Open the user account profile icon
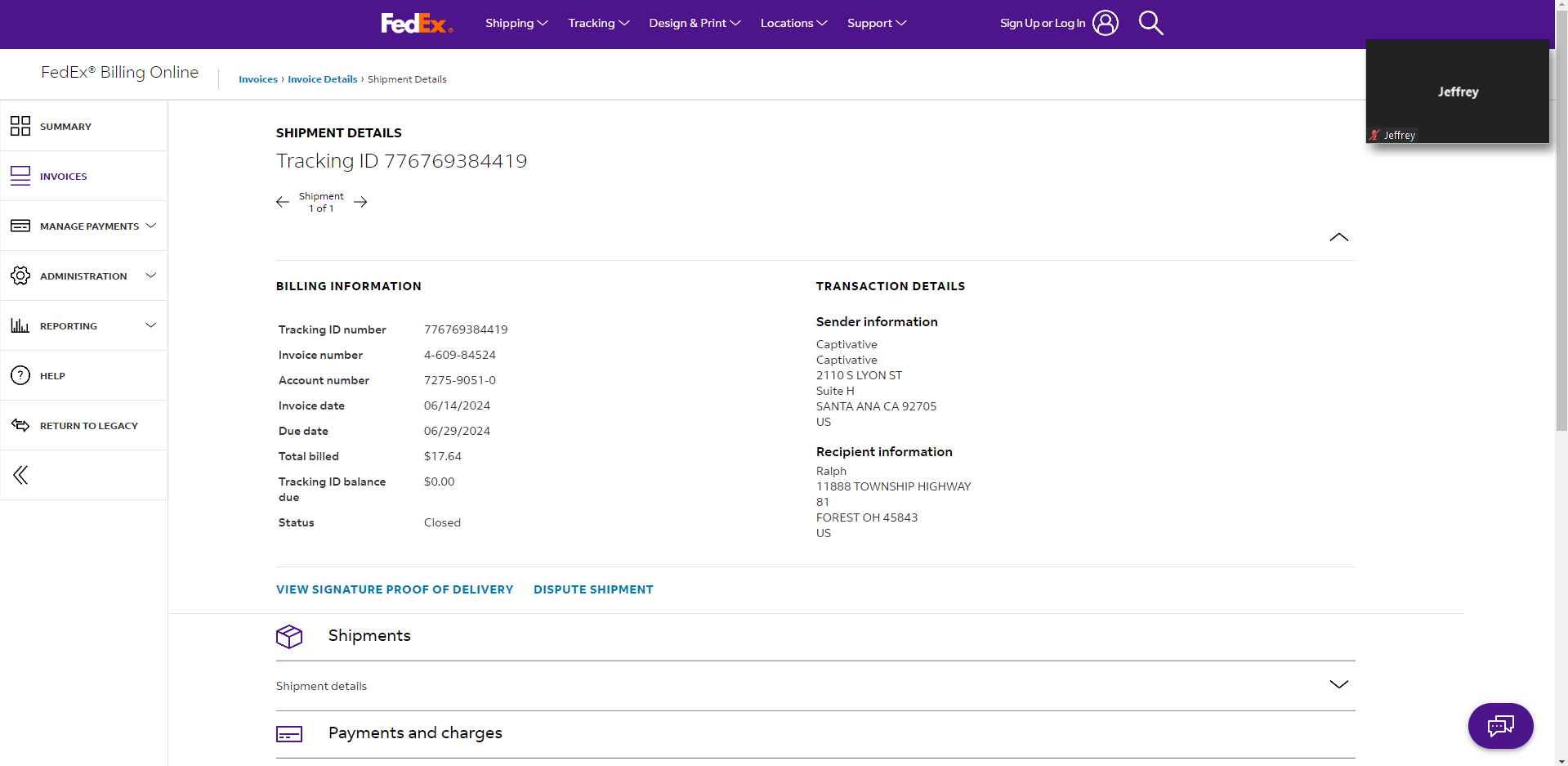 pyautogui.click(x=1106, y=23)
